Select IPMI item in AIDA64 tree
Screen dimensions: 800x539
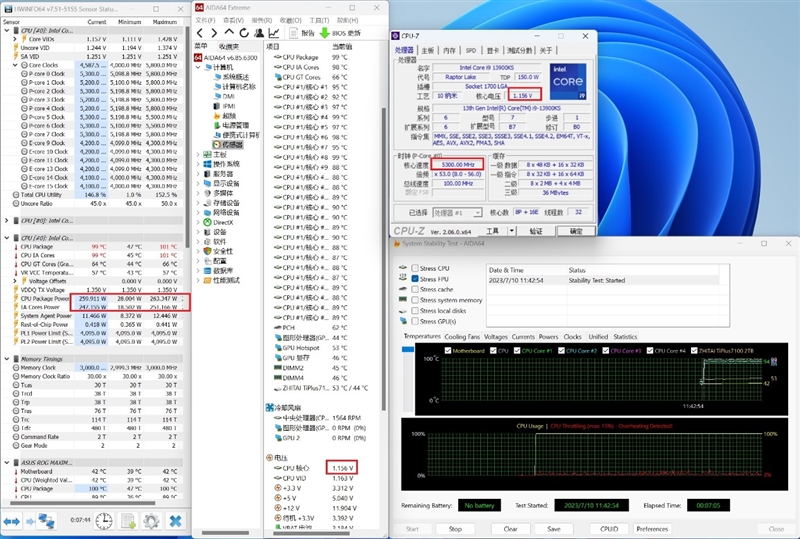point(224,106)
